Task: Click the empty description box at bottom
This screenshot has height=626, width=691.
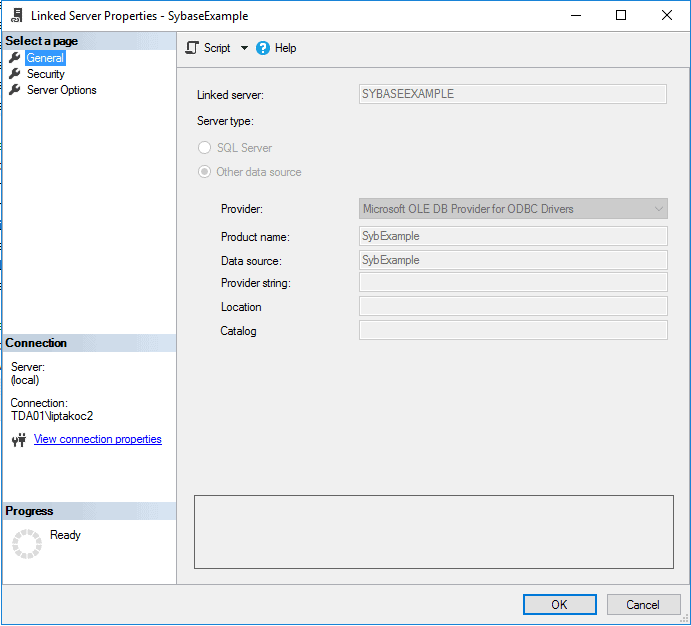Action: click(434, 532)
